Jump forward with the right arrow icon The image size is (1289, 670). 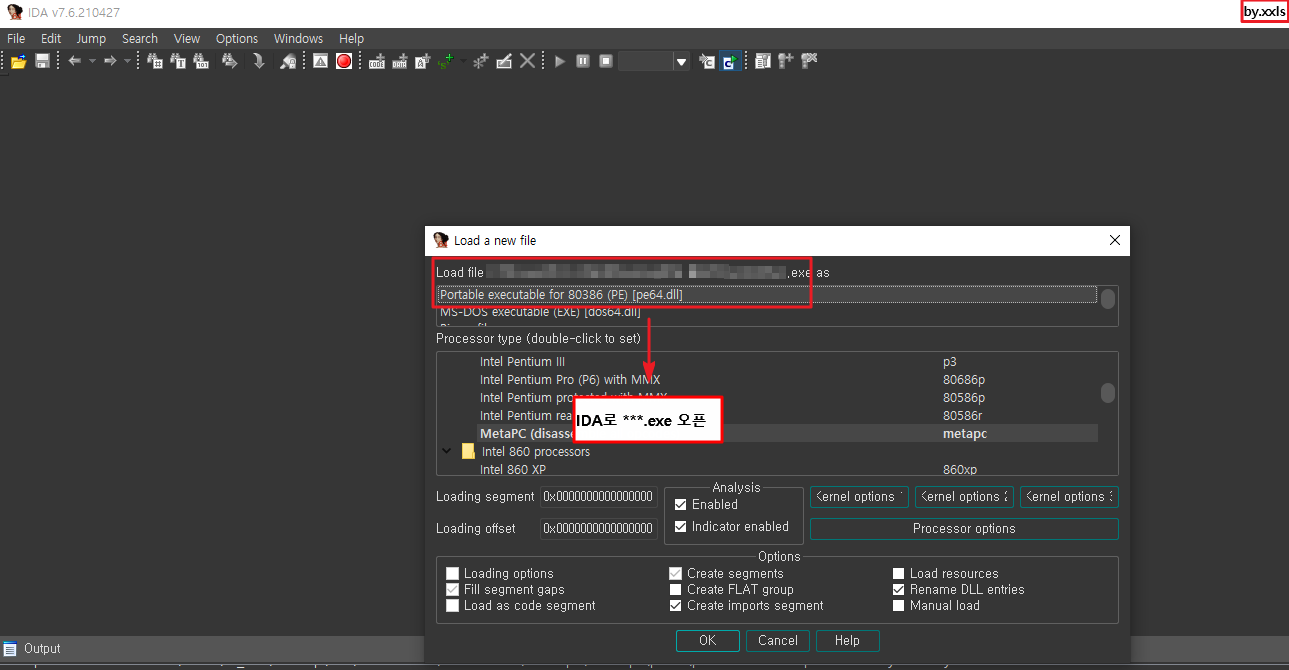coord(110,61)
